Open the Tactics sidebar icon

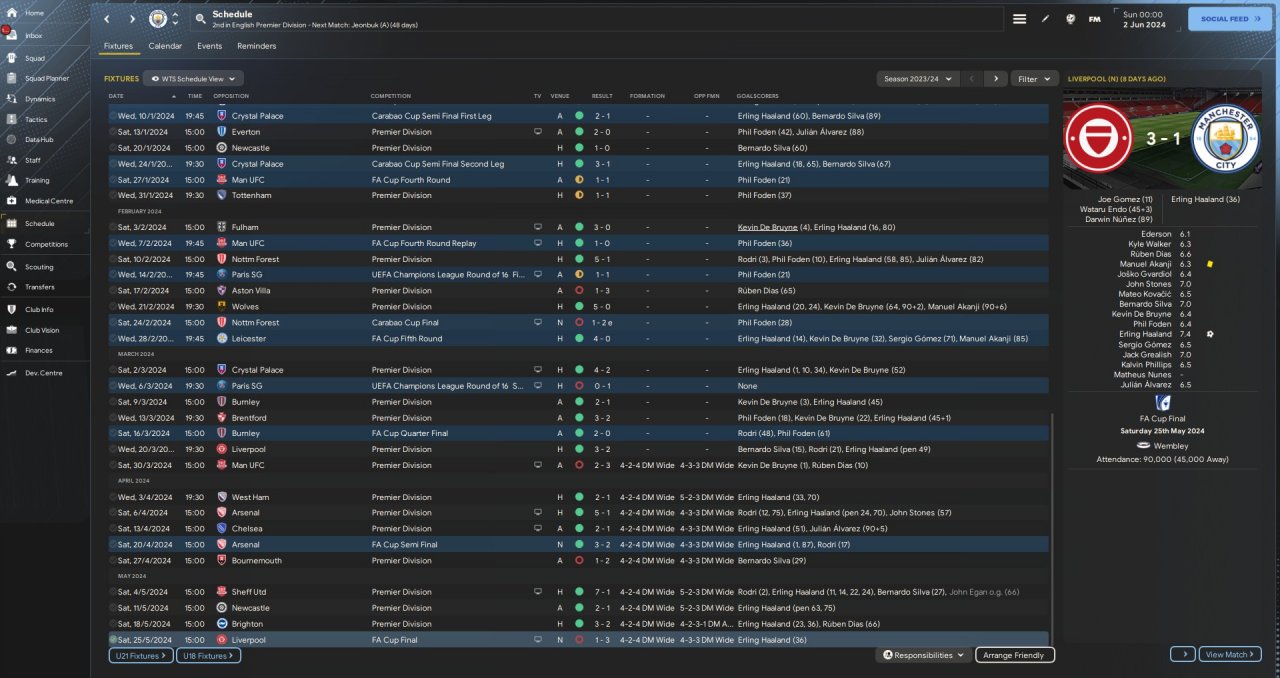[11, 119]
